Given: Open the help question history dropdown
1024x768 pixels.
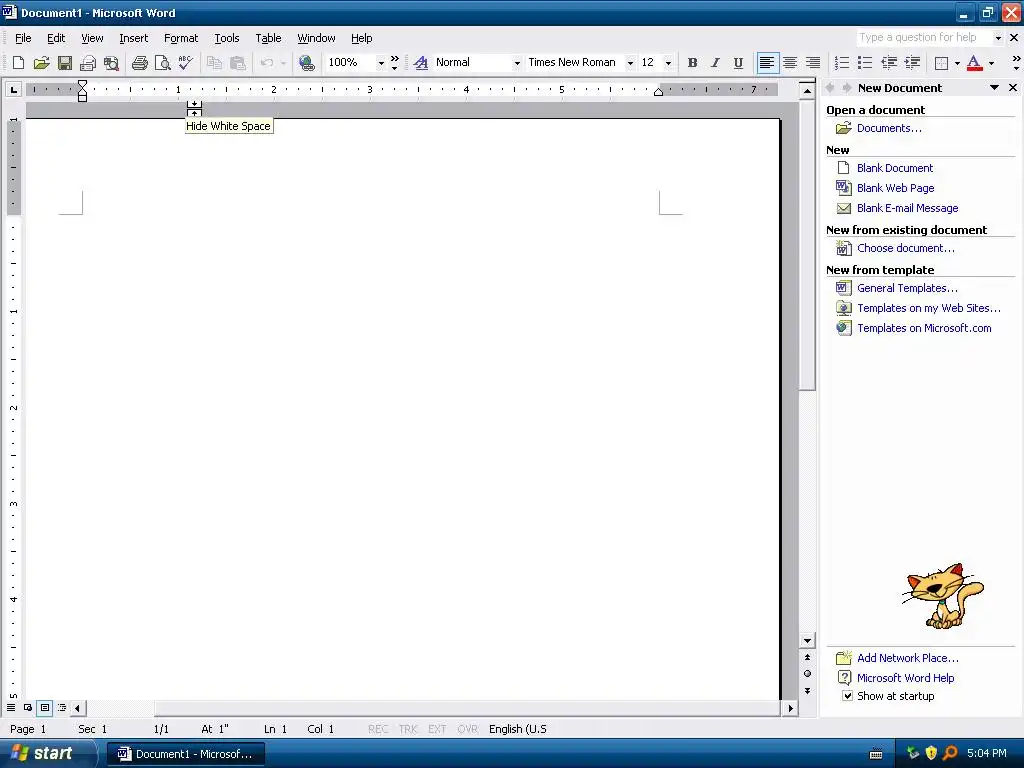Looking at the screenshot, I should [998, 38].
